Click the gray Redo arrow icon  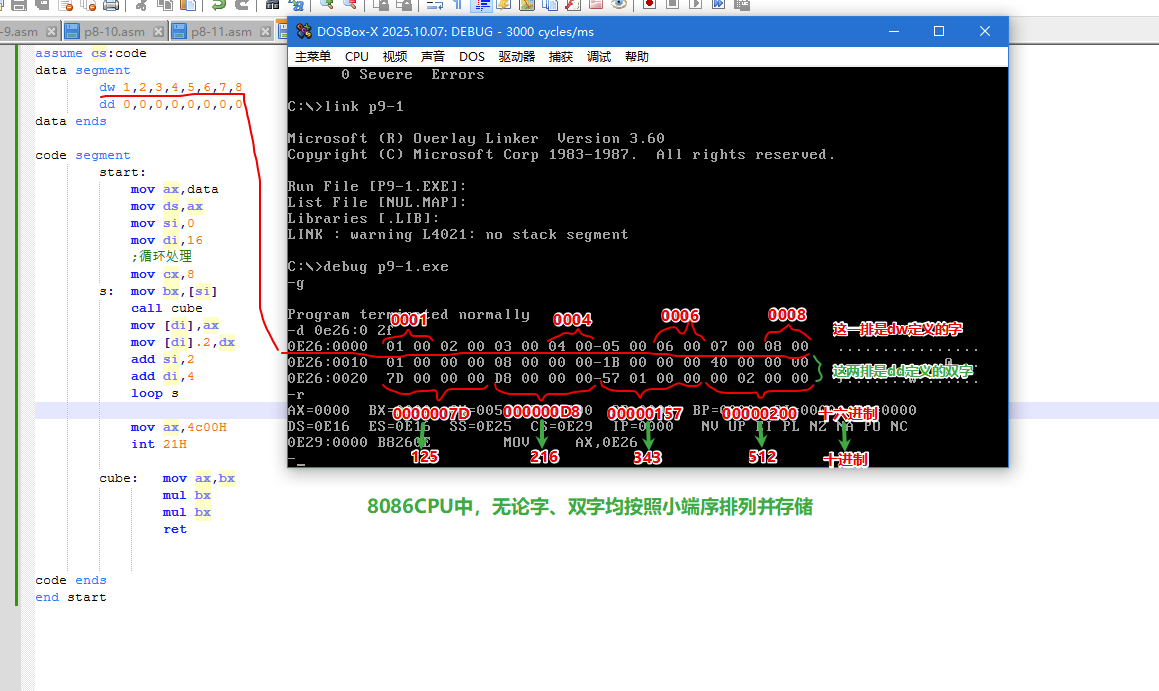point(242,4)
